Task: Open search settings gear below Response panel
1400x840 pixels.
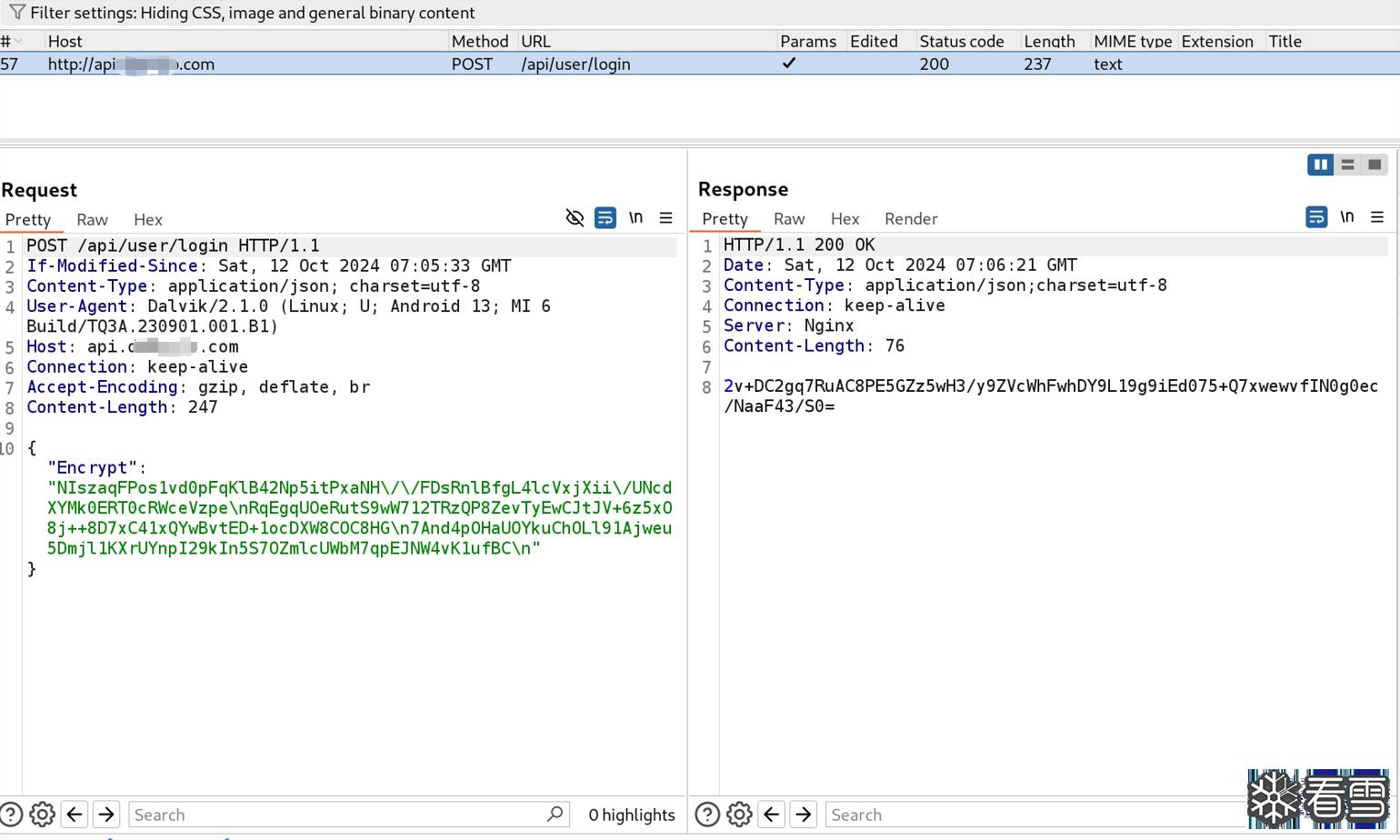Action: coord(739,815)
